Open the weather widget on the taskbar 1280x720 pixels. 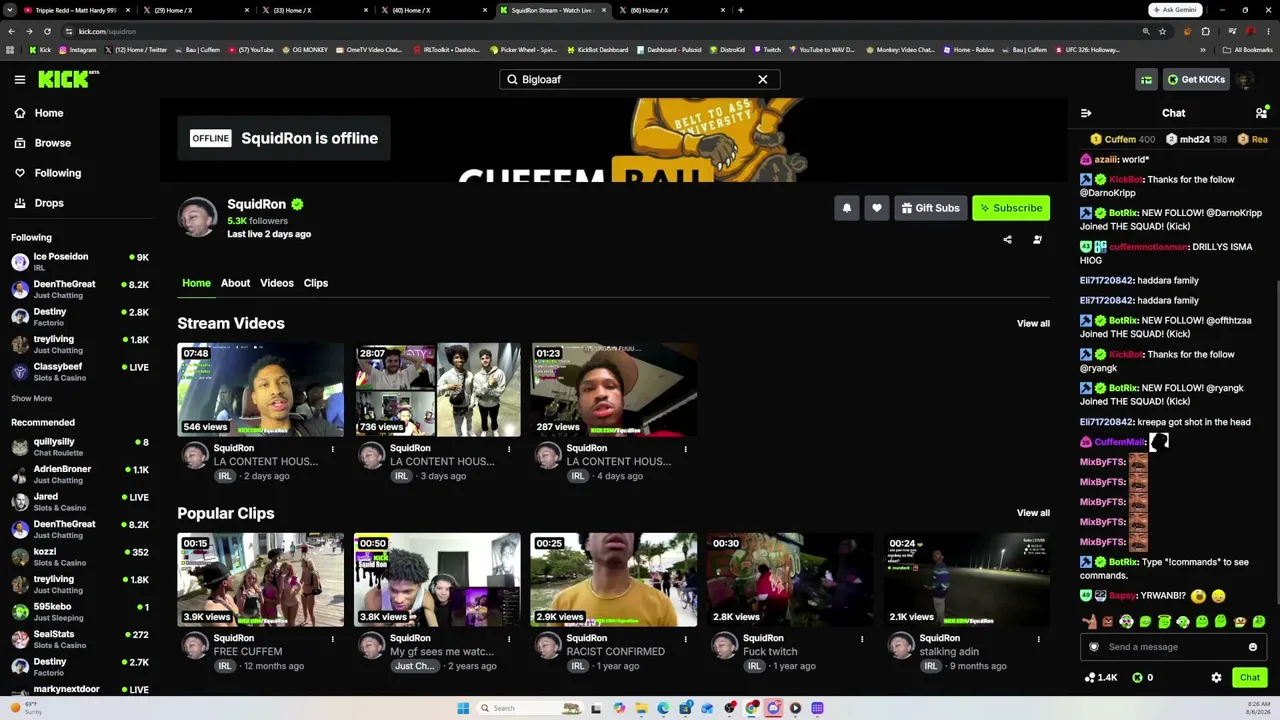25,708
